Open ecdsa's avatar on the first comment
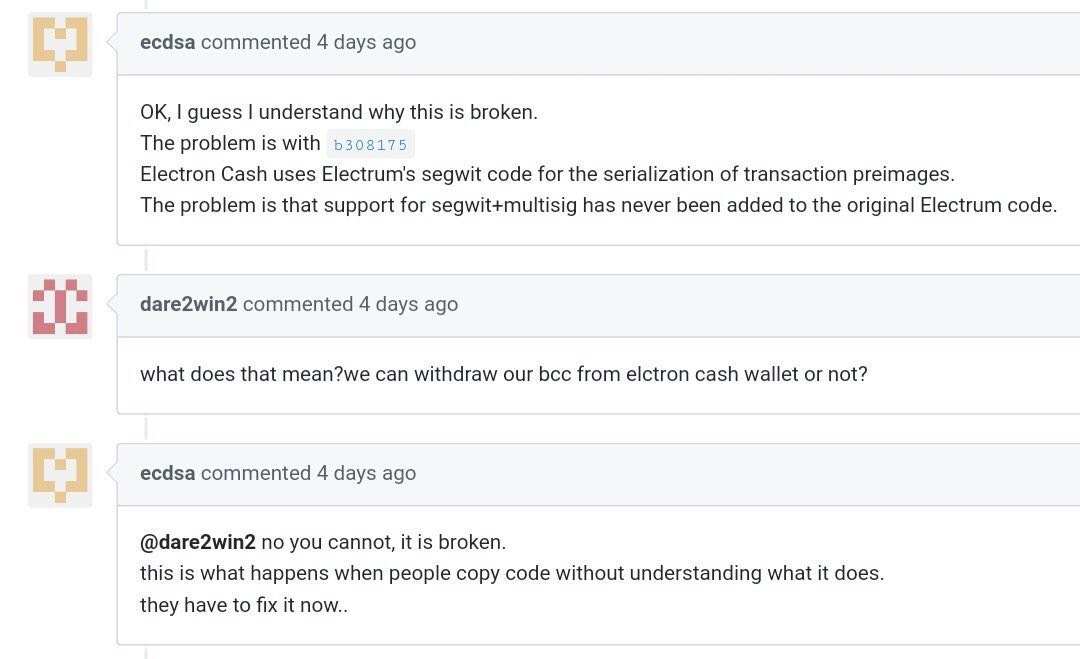1080x659 pixels. [60, 45]
